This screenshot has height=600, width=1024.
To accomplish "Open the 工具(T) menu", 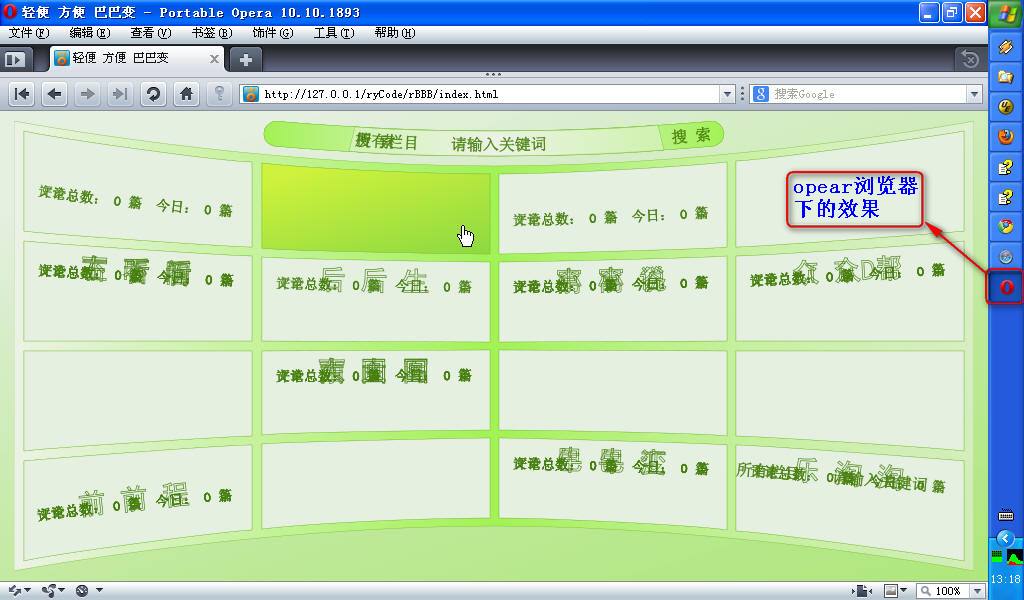I will 334,33.
